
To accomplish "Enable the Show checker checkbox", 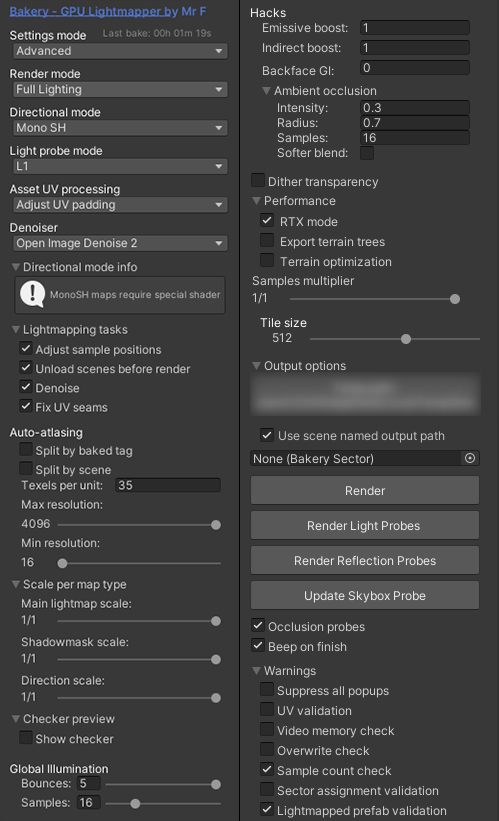I will click(26, 738).
